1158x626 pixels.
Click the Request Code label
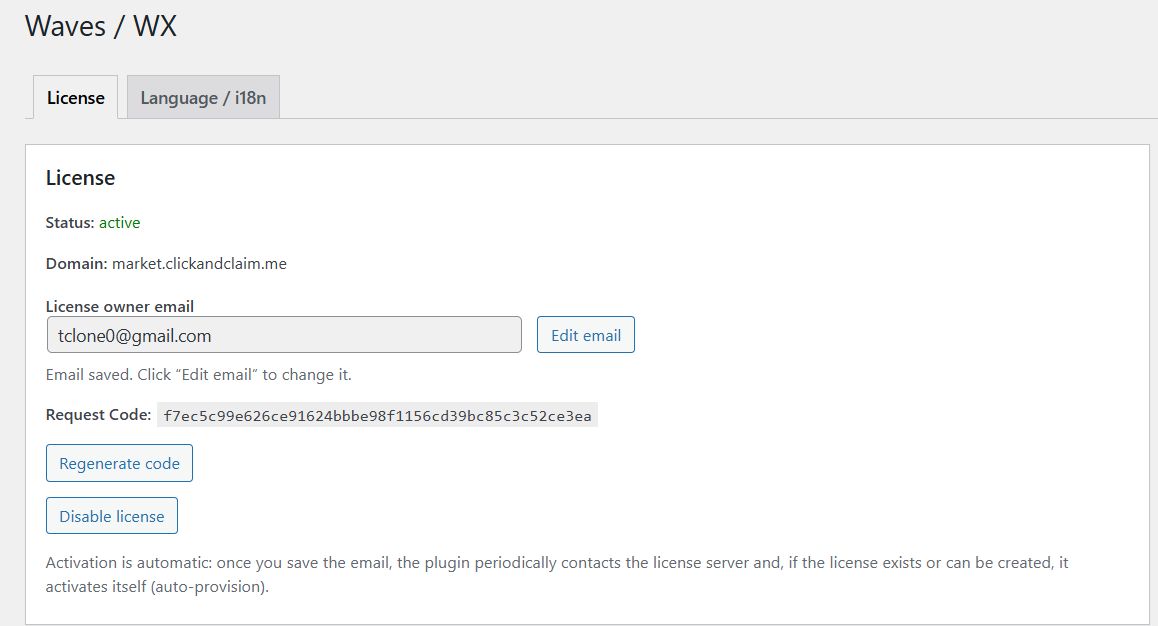tap(98, 414)
